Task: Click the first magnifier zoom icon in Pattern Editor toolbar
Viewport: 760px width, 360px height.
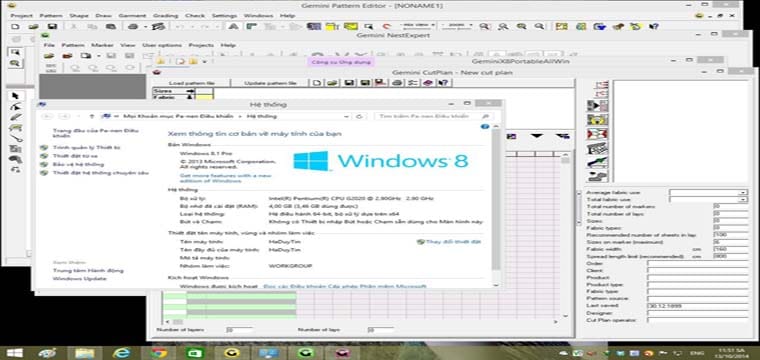Action: pyautogui.click(x=486, y=27)
